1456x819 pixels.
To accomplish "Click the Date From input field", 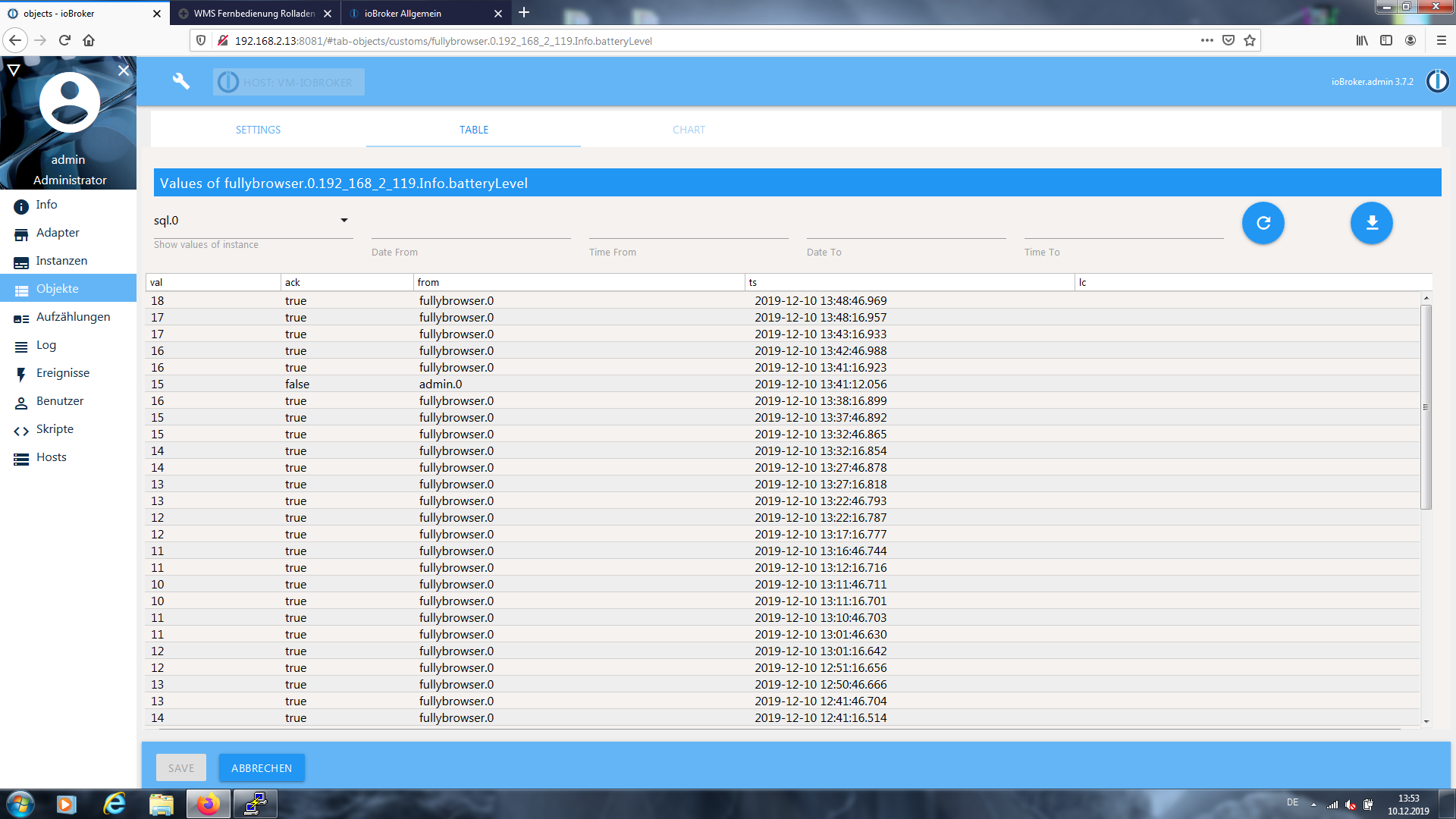I will [x=470, y=229].
